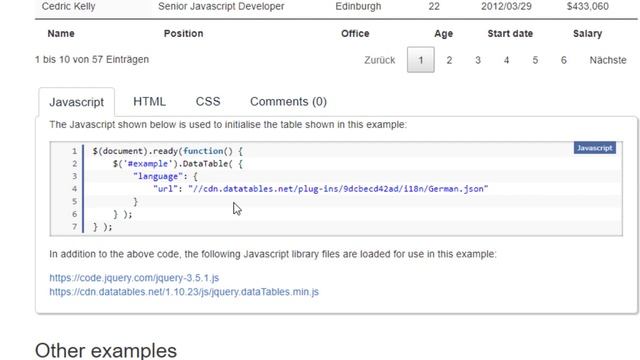Click the Name footer column header
The image size is (640, 360).
click(x=61, y=33)
